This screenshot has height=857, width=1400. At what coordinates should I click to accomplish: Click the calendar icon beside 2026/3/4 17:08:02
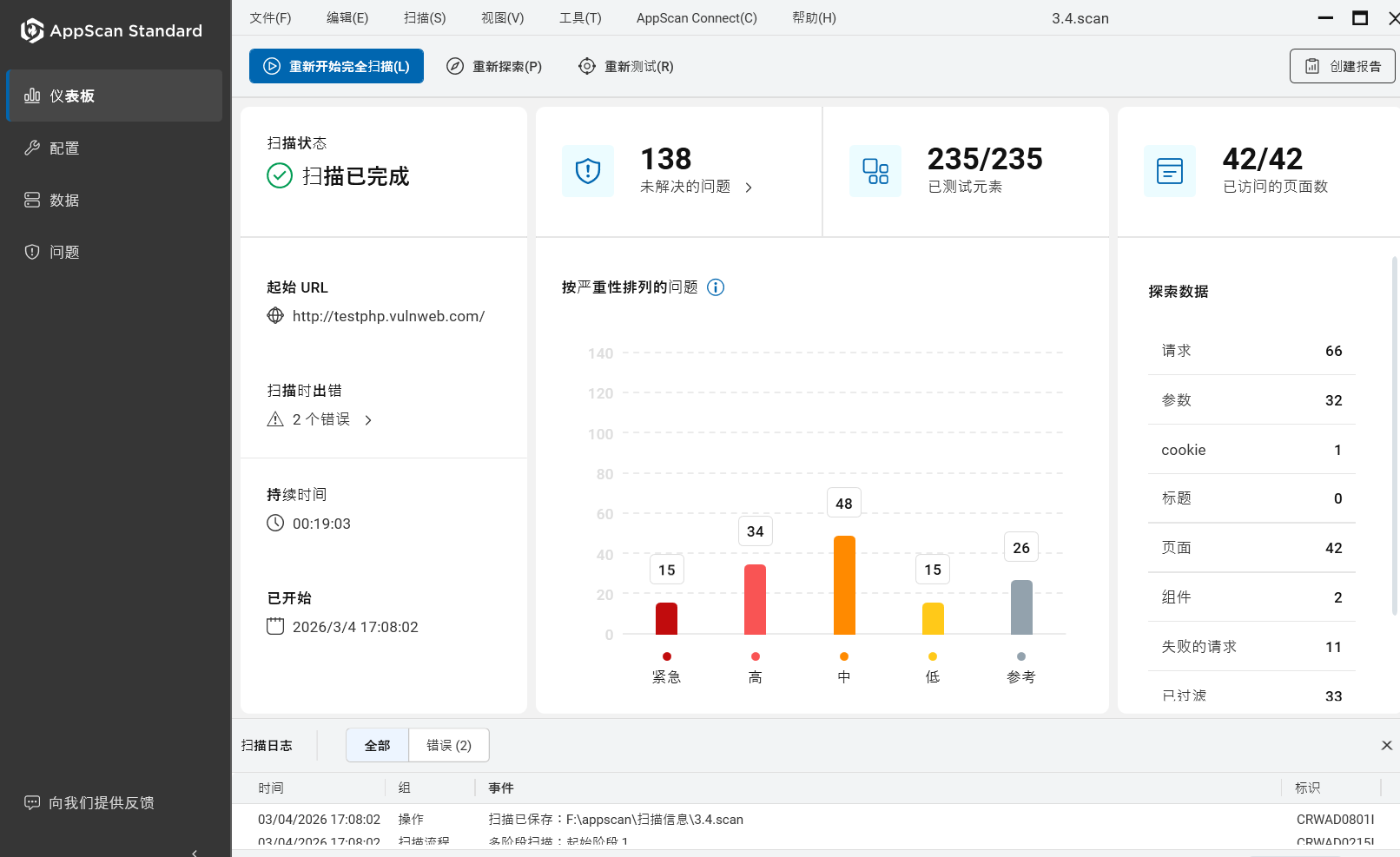tap(275, 626)
